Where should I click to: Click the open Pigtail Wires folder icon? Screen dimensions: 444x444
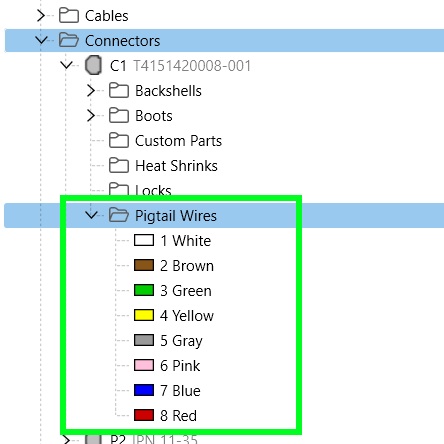(119, 215)
